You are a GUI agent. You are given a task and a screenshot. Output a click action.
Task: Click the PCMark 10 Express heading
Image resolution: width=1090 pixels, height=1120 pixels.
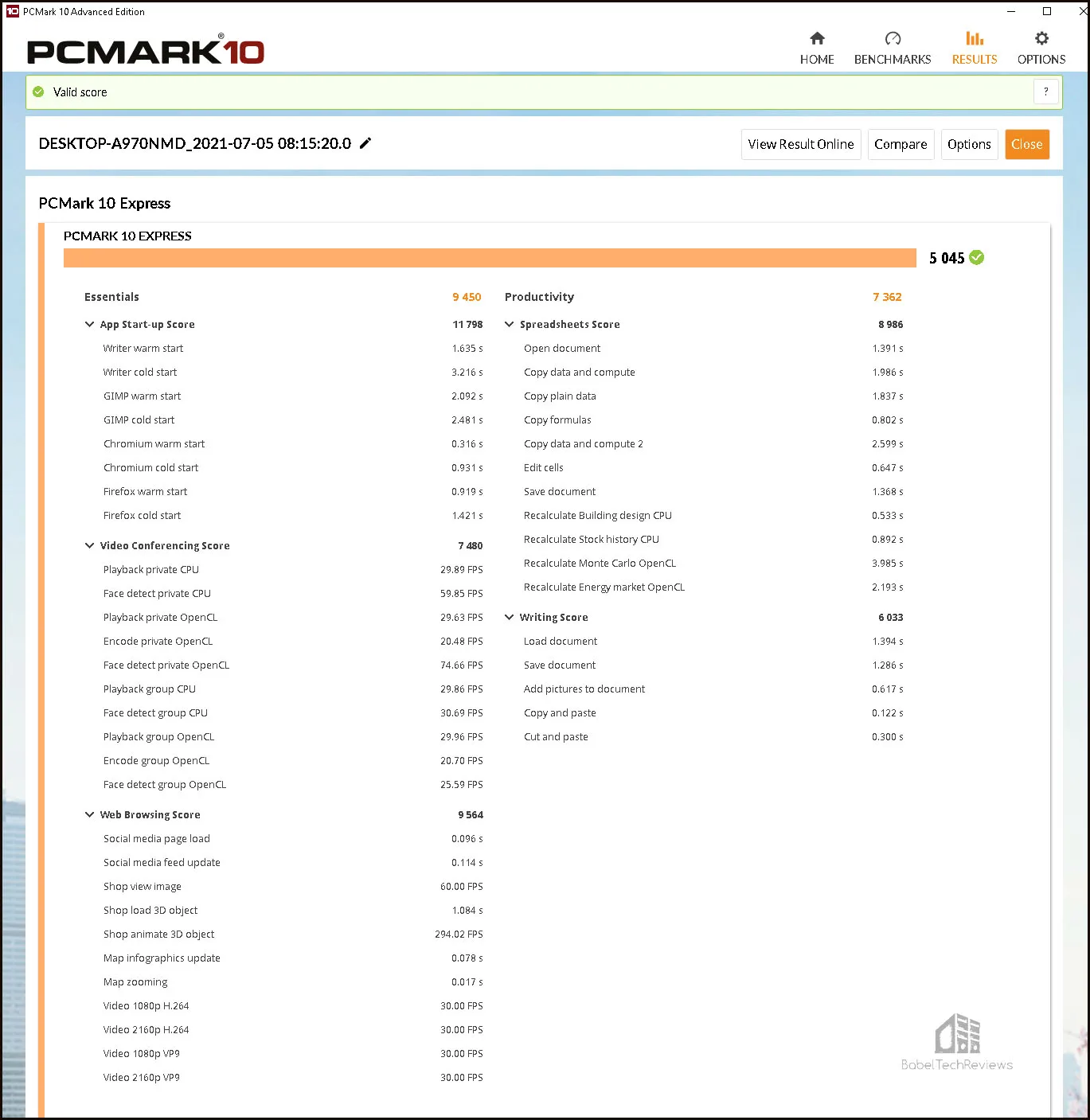[104, 203]
